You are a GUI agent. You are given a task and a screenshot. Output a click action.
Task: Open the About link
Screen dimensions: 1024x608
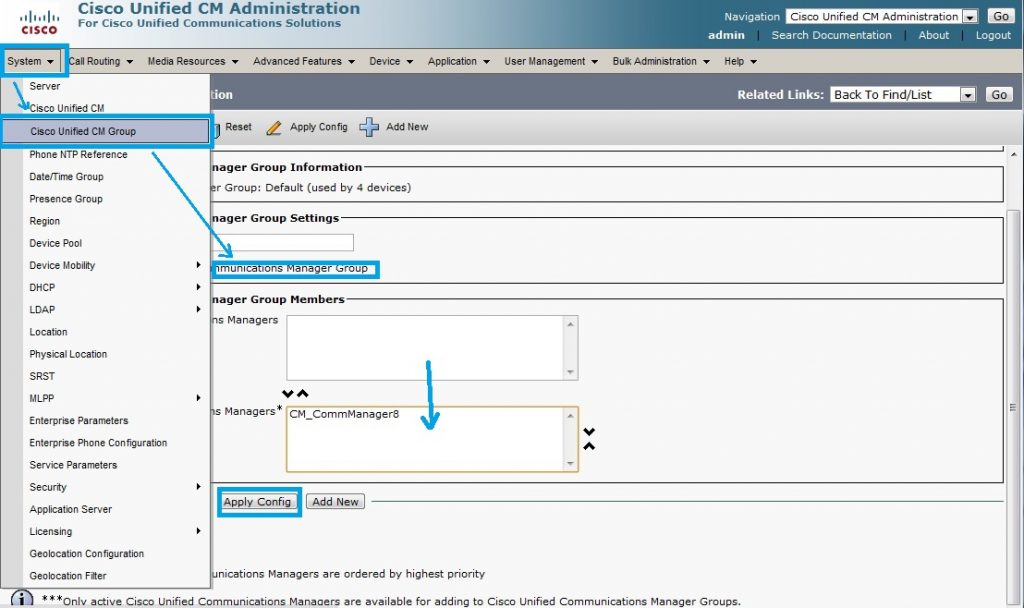coord(933,35)
